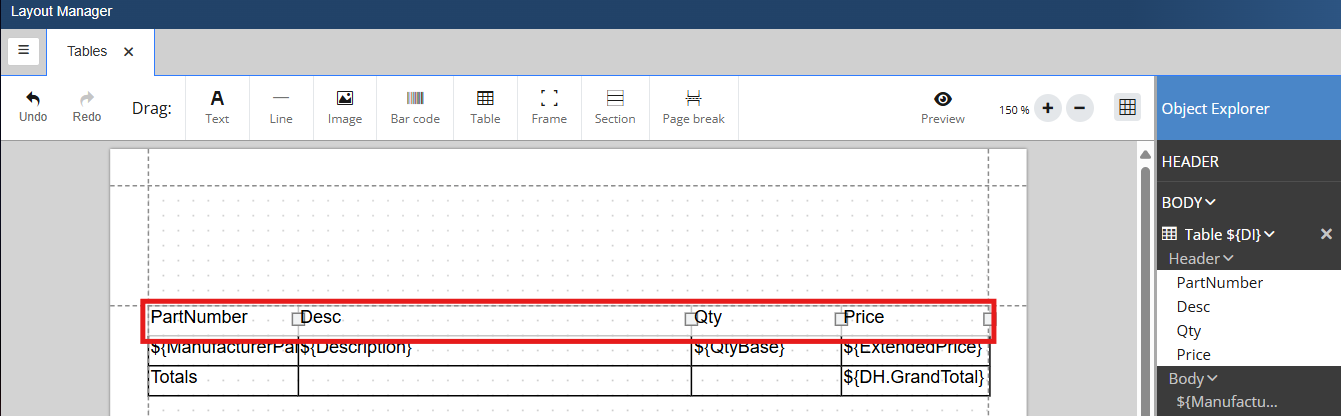1341x416 pixels.
Task: Click the Undo arrow icon
Action: point(33,99)
